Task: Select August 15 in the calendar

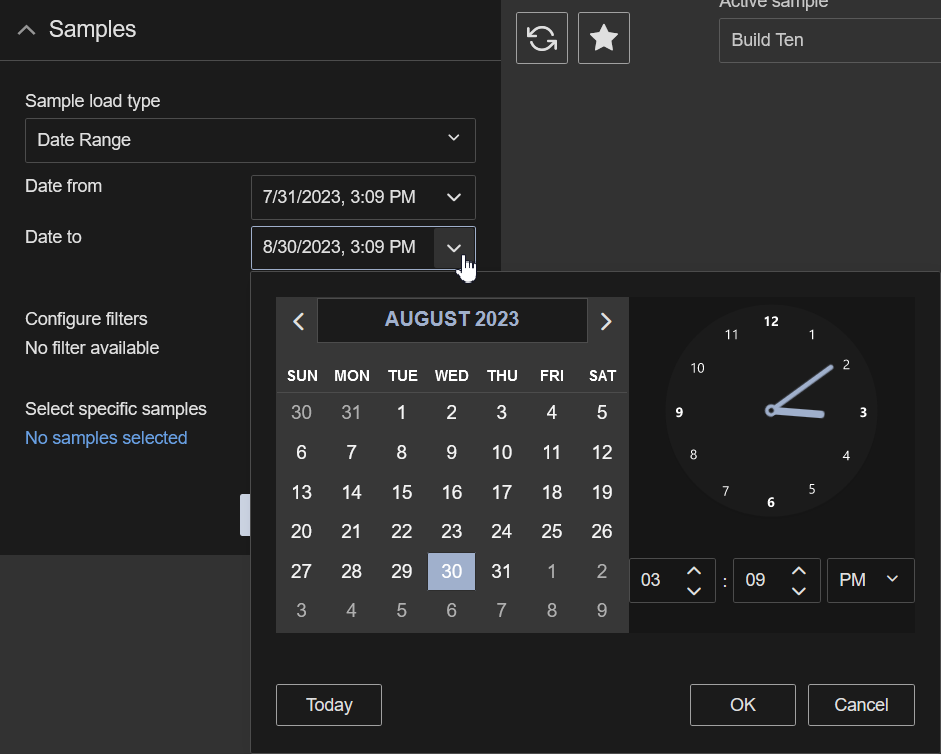Action: [402, 492]
